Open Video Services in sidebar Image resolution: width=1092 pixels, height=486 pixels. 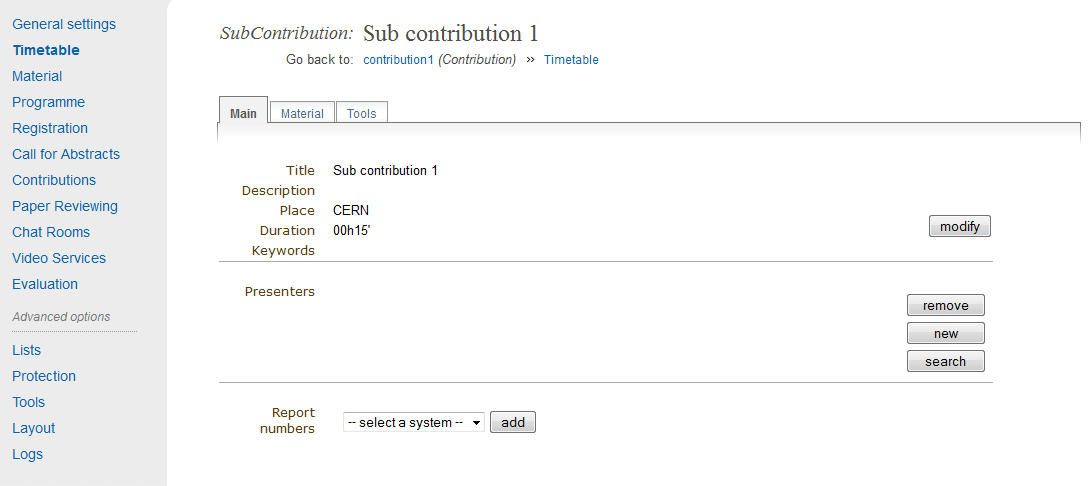tap(58, 258)
